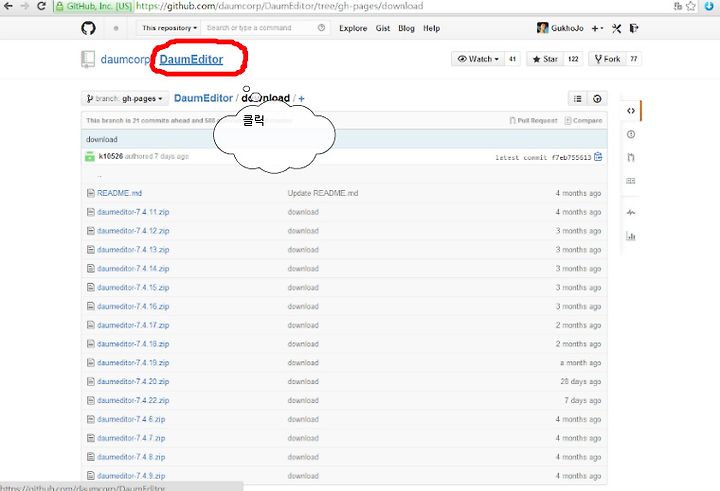Open the Explore menu
Screen dimensions: 720x491
coord(353,28)
